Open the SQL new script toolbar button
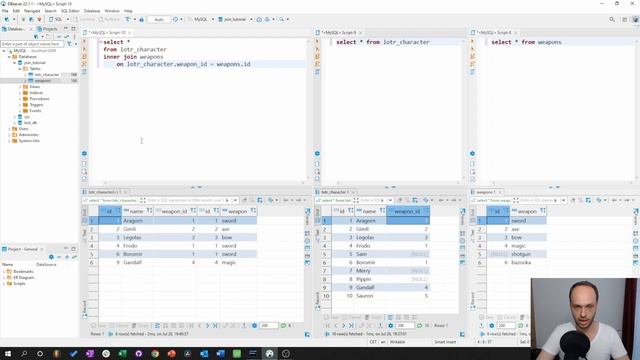The width and height of the screenshot is (640, 360). pyautogui.click(x=56, y=19)
